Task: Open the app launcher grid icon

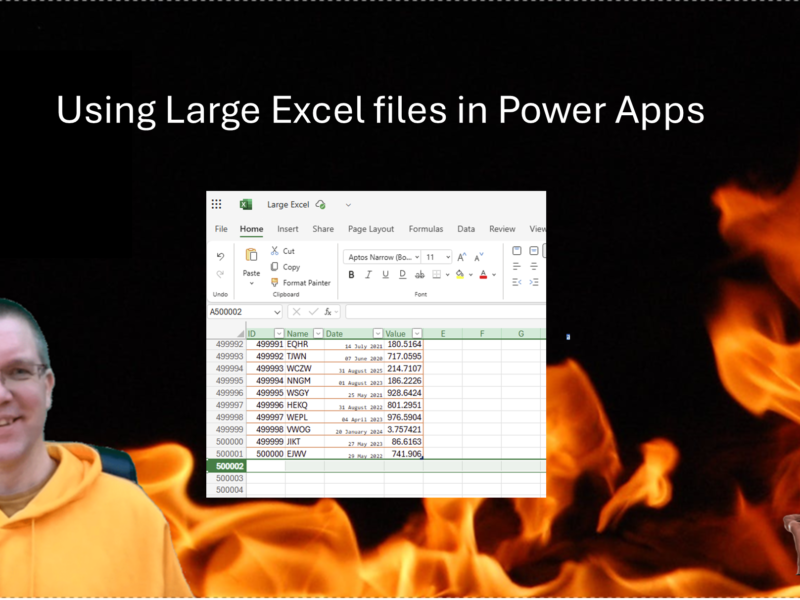Action: [216, 205]
